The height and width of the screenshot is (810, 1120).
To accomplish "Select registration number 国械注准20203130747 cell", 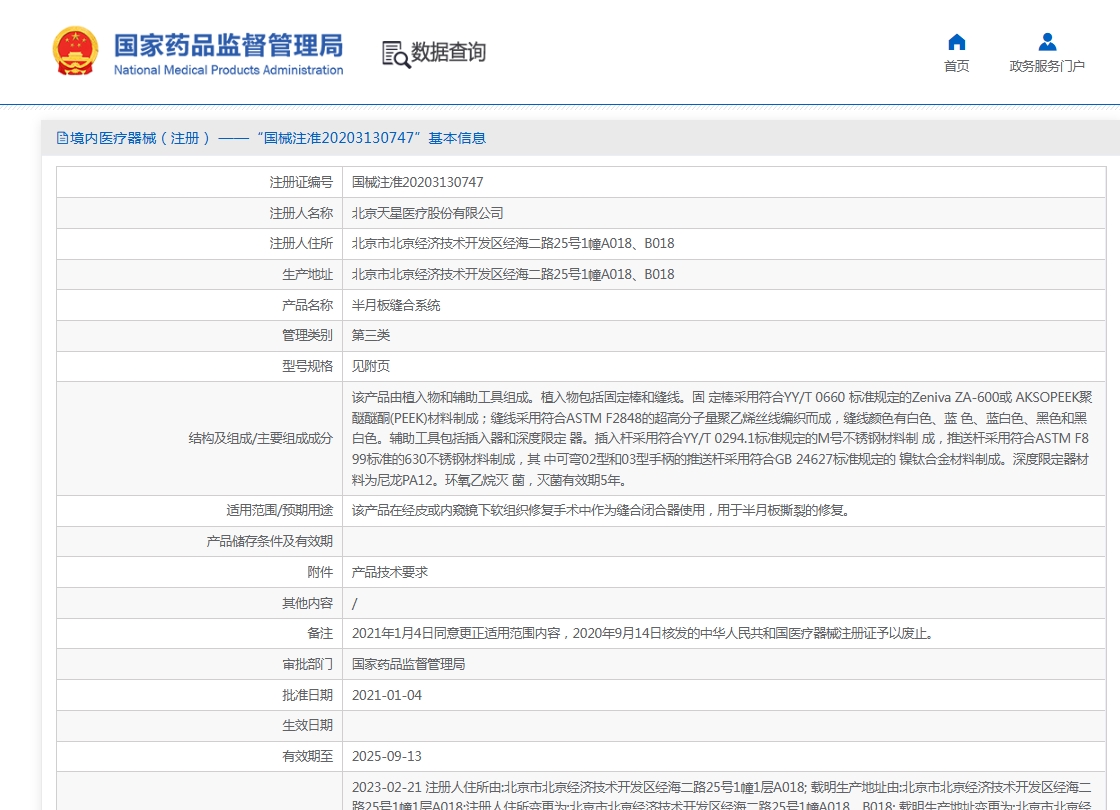I will tap(418, 183).
